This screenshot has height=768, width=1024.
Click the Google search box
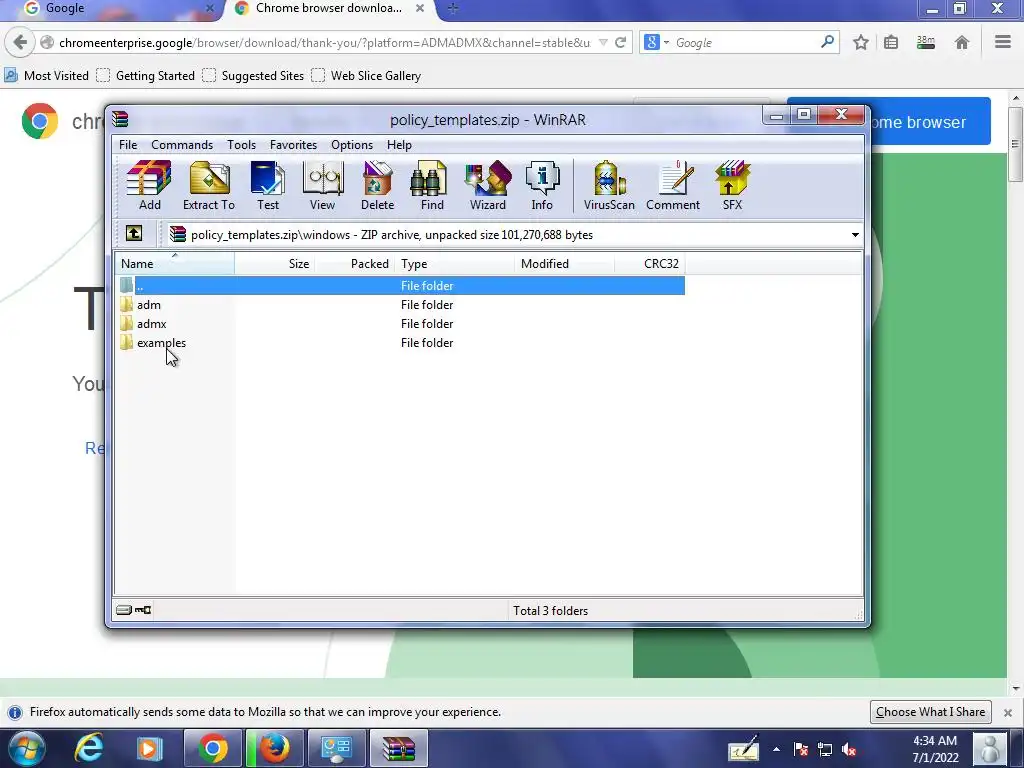[746, 42]
